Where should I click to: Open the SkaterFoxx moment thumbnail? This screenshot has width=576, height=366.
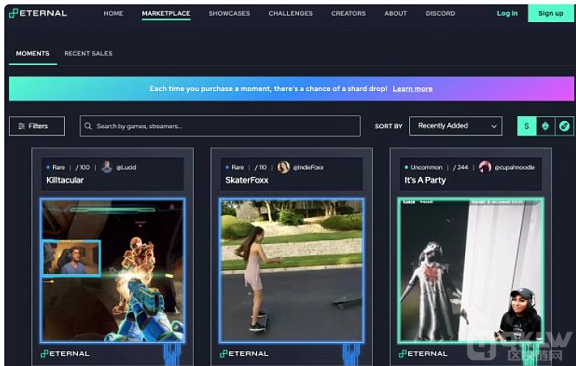[292, 270]
